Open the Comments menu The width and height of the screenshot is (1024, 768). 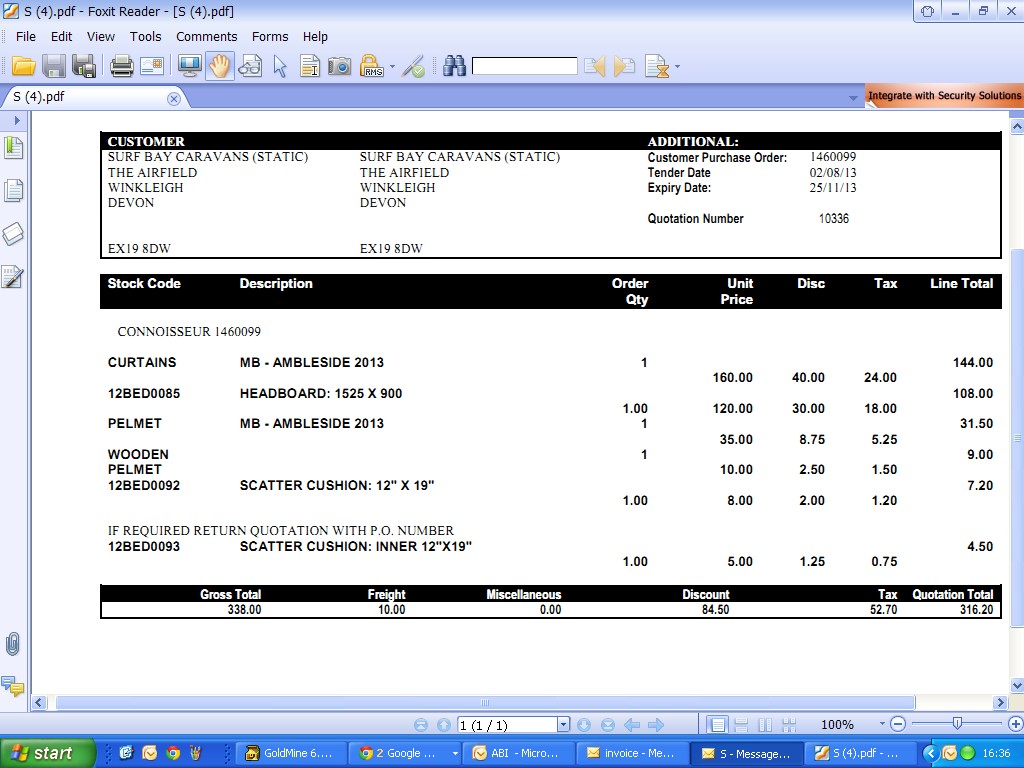(206, 36)
